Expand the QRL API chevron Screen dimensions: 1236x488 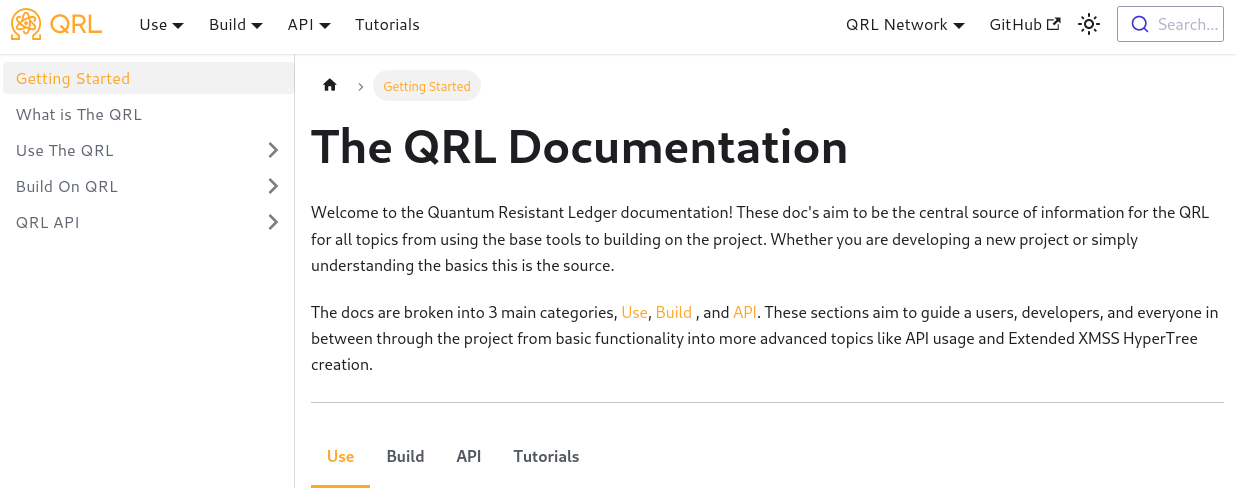click(273, 222)
